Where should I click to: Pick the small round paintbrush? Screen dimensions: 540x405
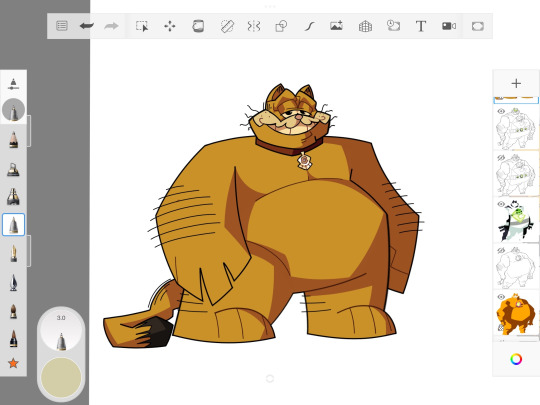coord(13,311)
